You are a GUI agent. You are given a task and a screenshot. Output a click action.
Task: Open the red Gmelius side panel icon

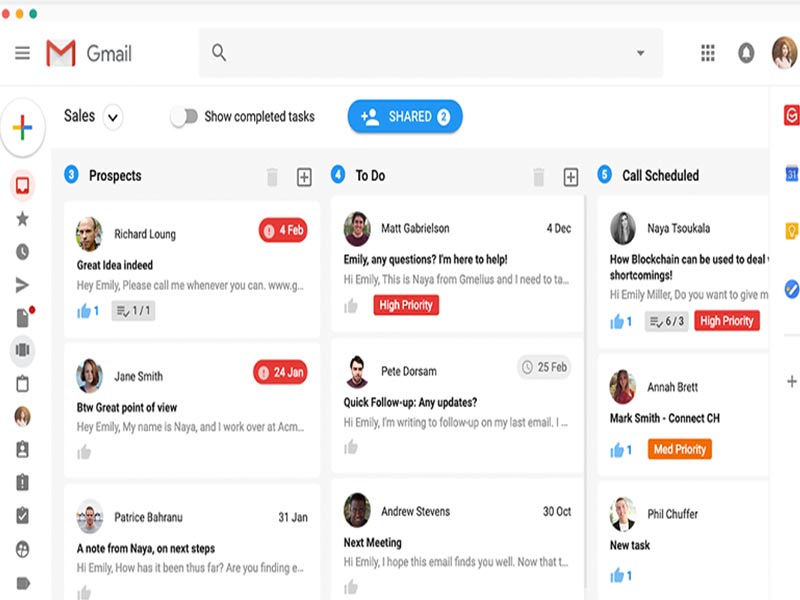click(x=791, y=115)
